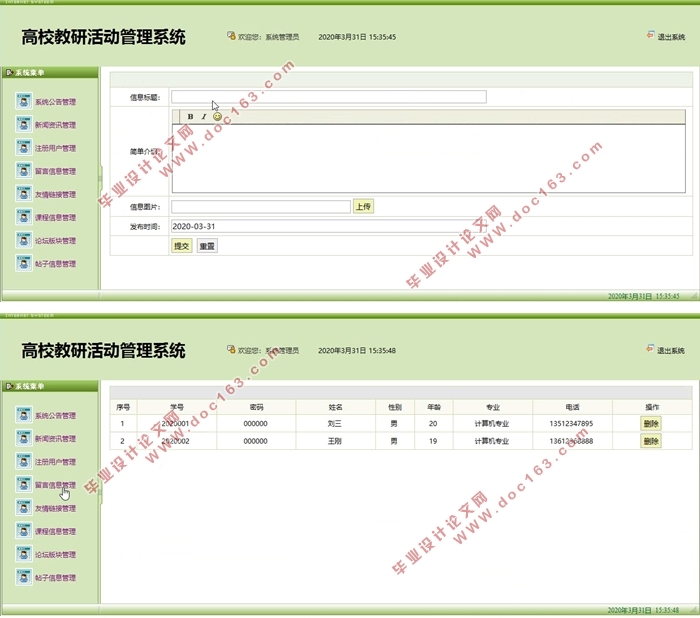Click the user welcome icon in bottom window

tap(231, 349)
